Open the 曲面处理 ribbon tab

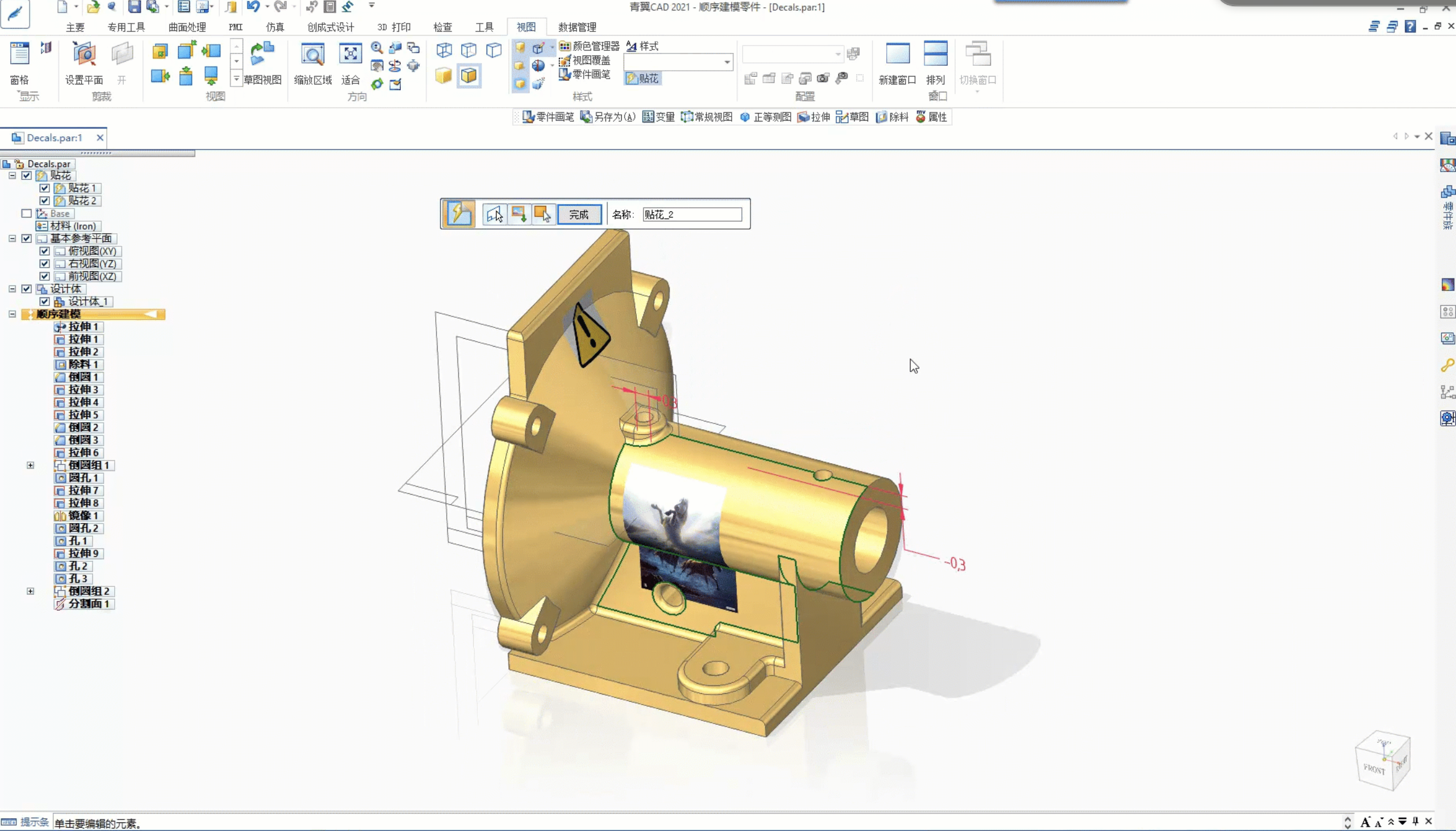coord(187,27)
